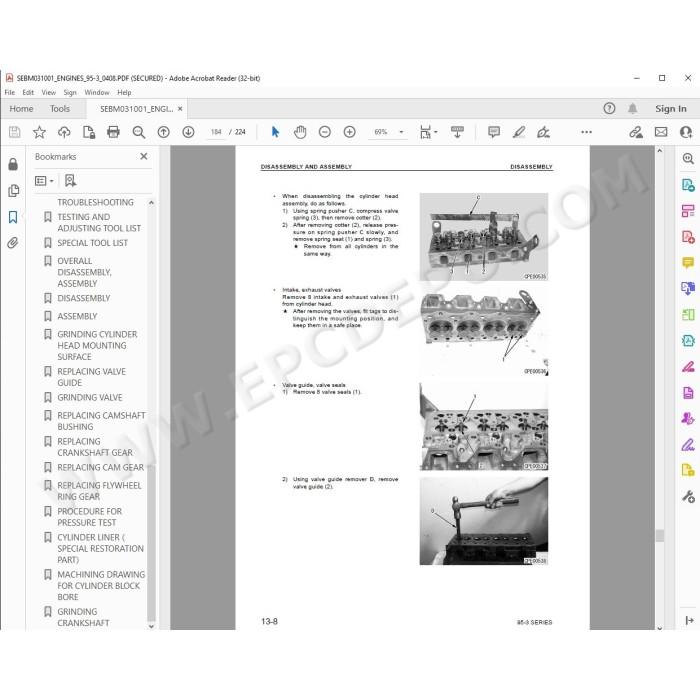Close the Bookmarks panel

[144, 156]
